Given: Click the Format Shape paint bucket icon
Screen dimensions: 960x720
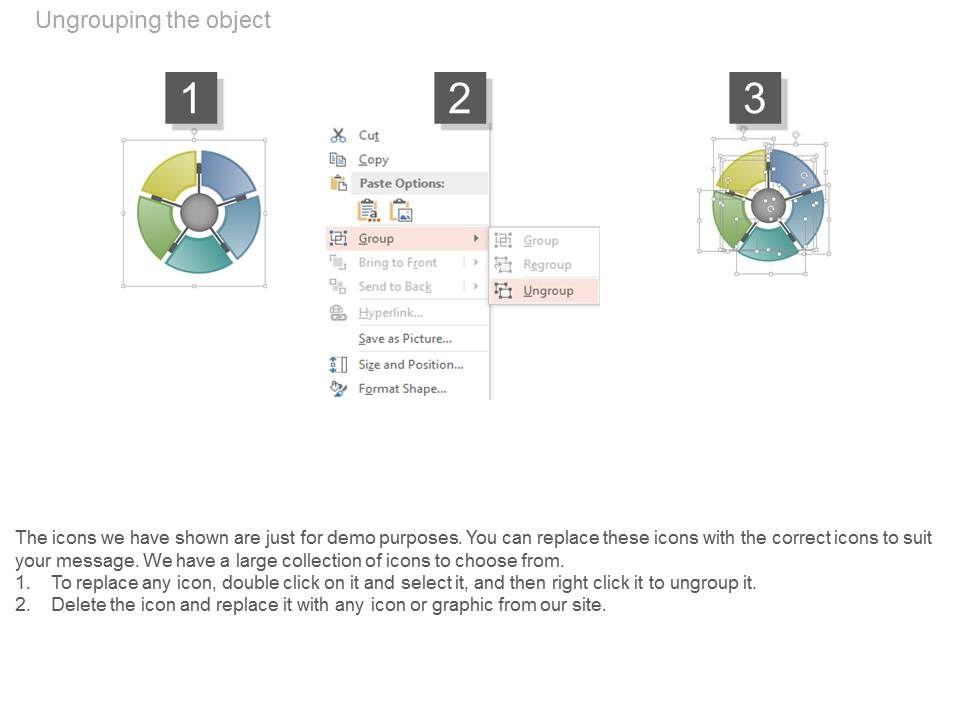Looking at the screenshot, I should point(338,388).
